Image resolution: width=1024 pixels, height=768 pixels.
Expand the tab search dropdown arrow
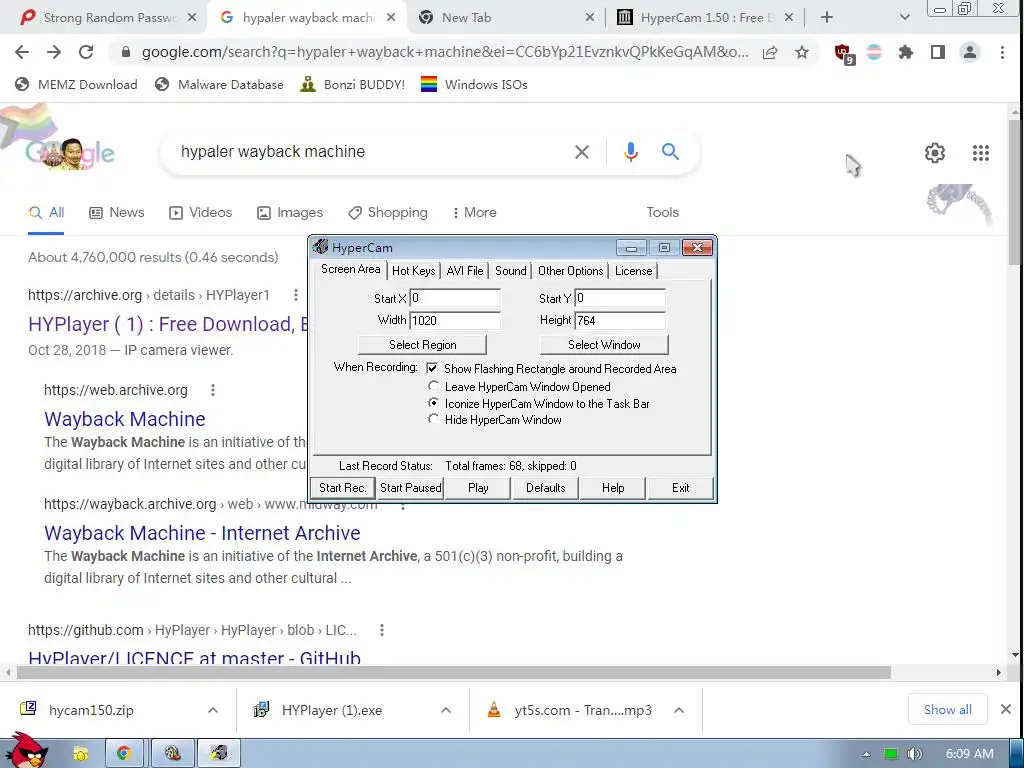point(904,18)
